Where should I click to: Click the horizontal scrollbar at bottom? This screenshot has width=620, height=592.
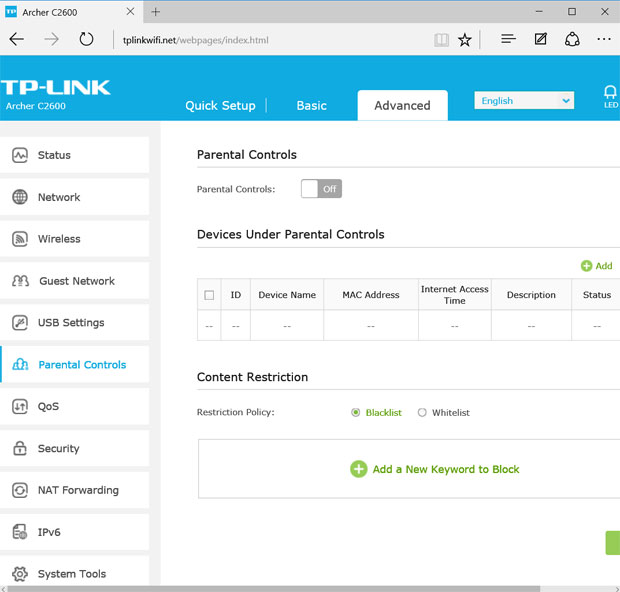(x=274, y=589)
